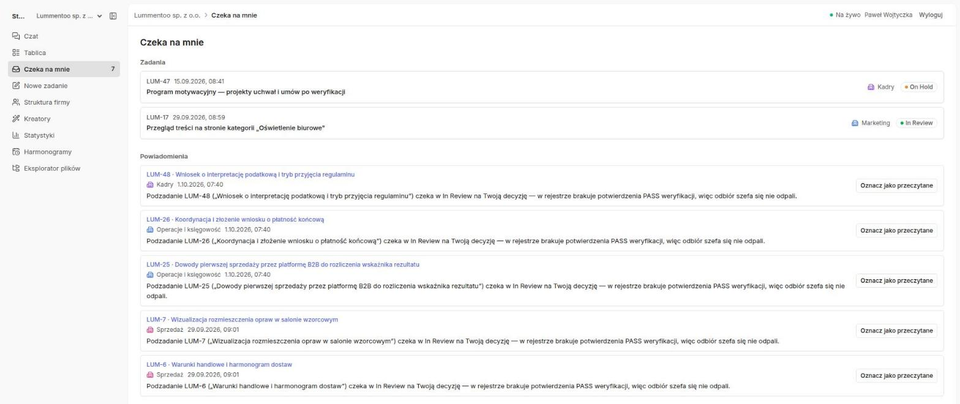Open Struktura firmy people icon

(x=16, y=102)
